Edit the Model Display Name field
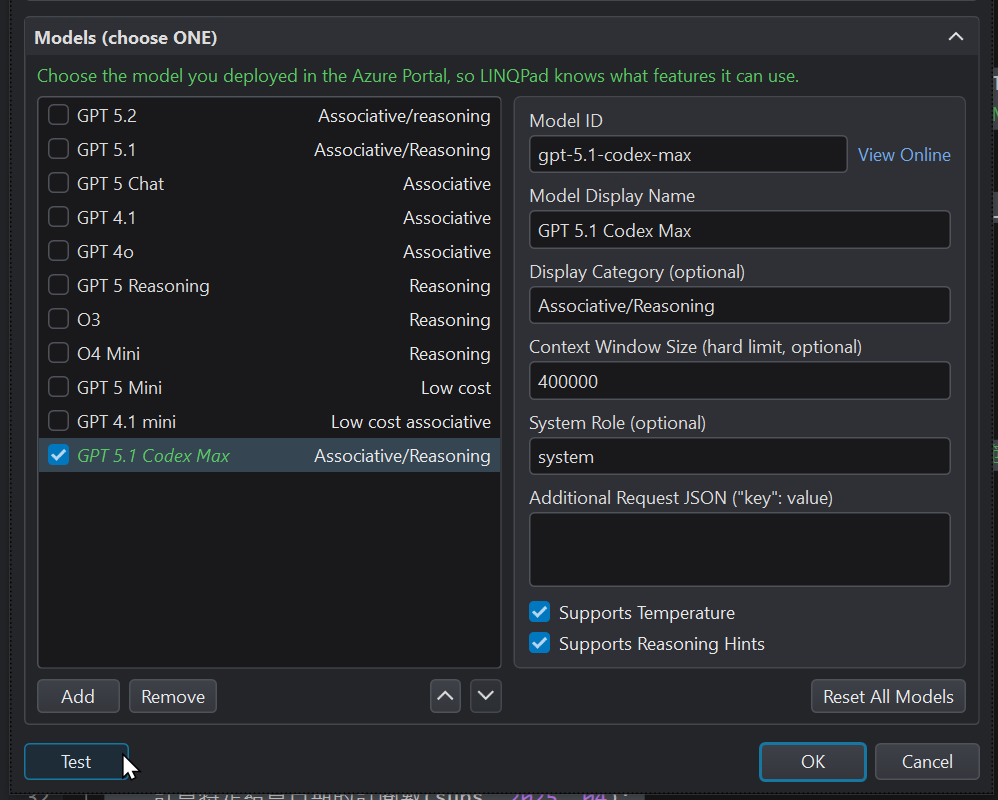 click(740, 230)
